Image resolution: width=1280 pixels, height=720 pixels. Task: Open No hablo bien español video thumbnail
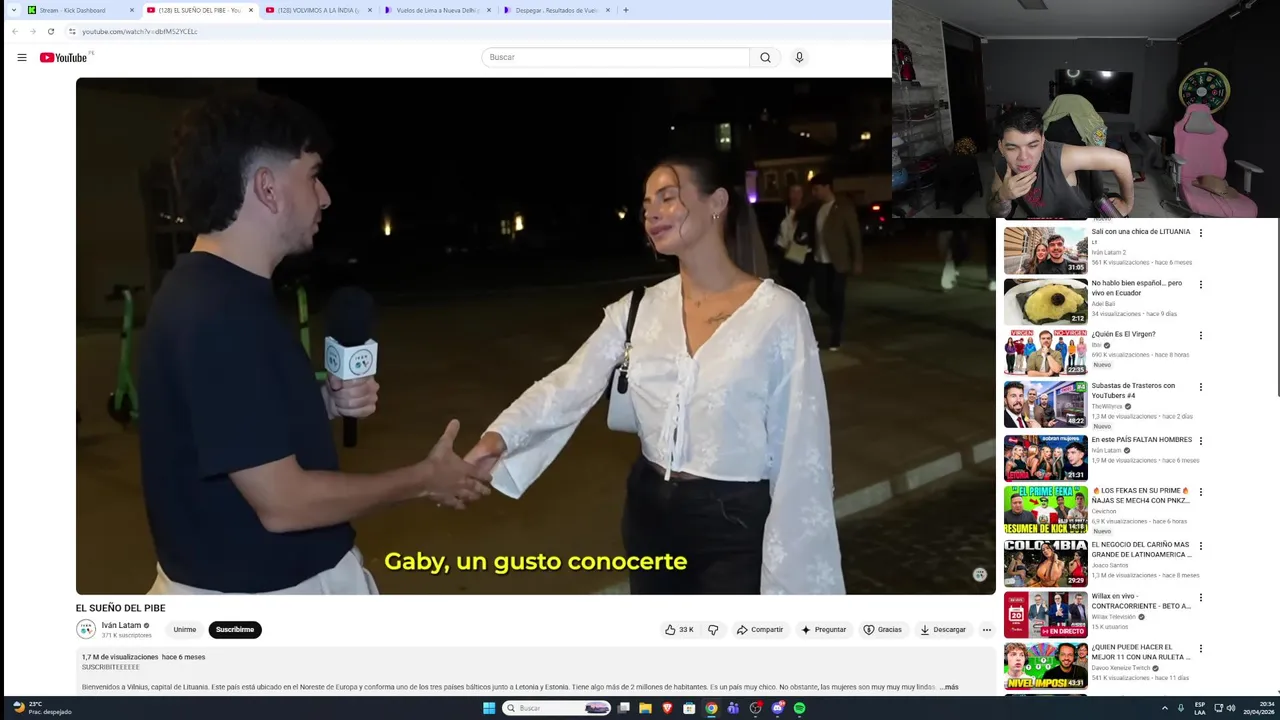(x=1046, y=301)
